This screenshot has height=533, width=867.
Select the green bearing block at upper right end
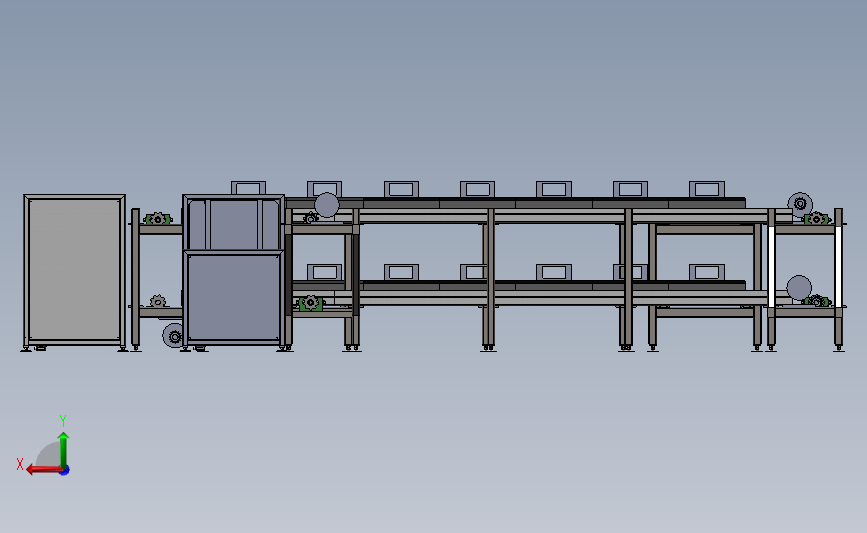point(817,218)
